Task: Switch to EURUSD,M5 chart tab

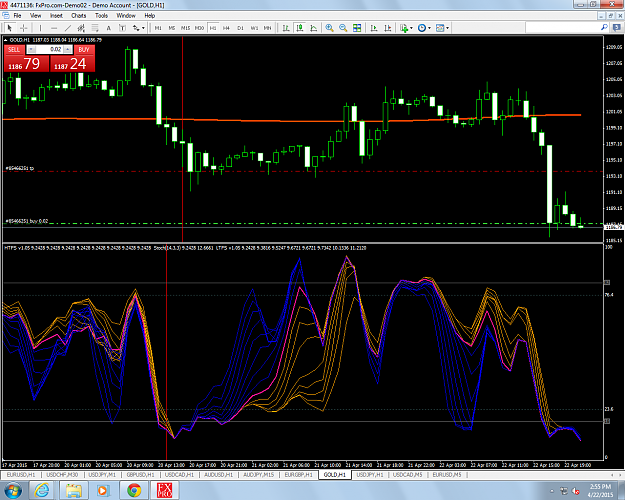Action: click(447, 475)
